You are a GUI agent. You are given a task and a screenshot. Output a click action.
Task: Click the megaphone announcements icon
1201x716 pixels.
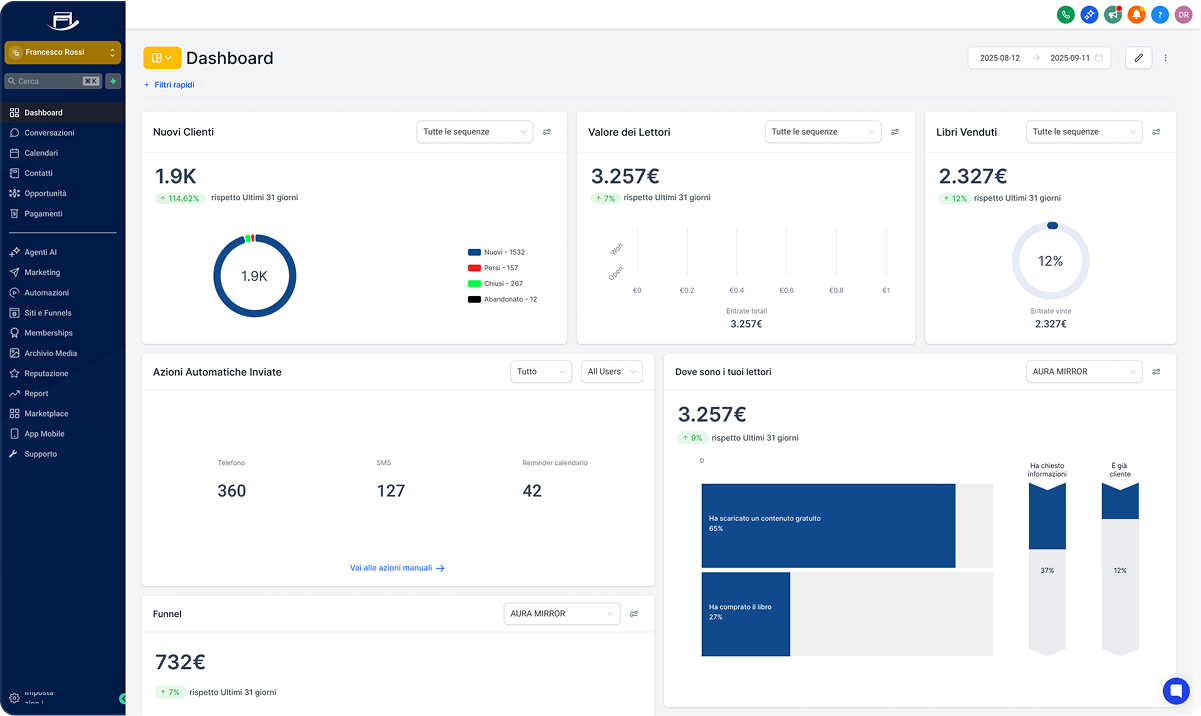(x=1113, y=14)
